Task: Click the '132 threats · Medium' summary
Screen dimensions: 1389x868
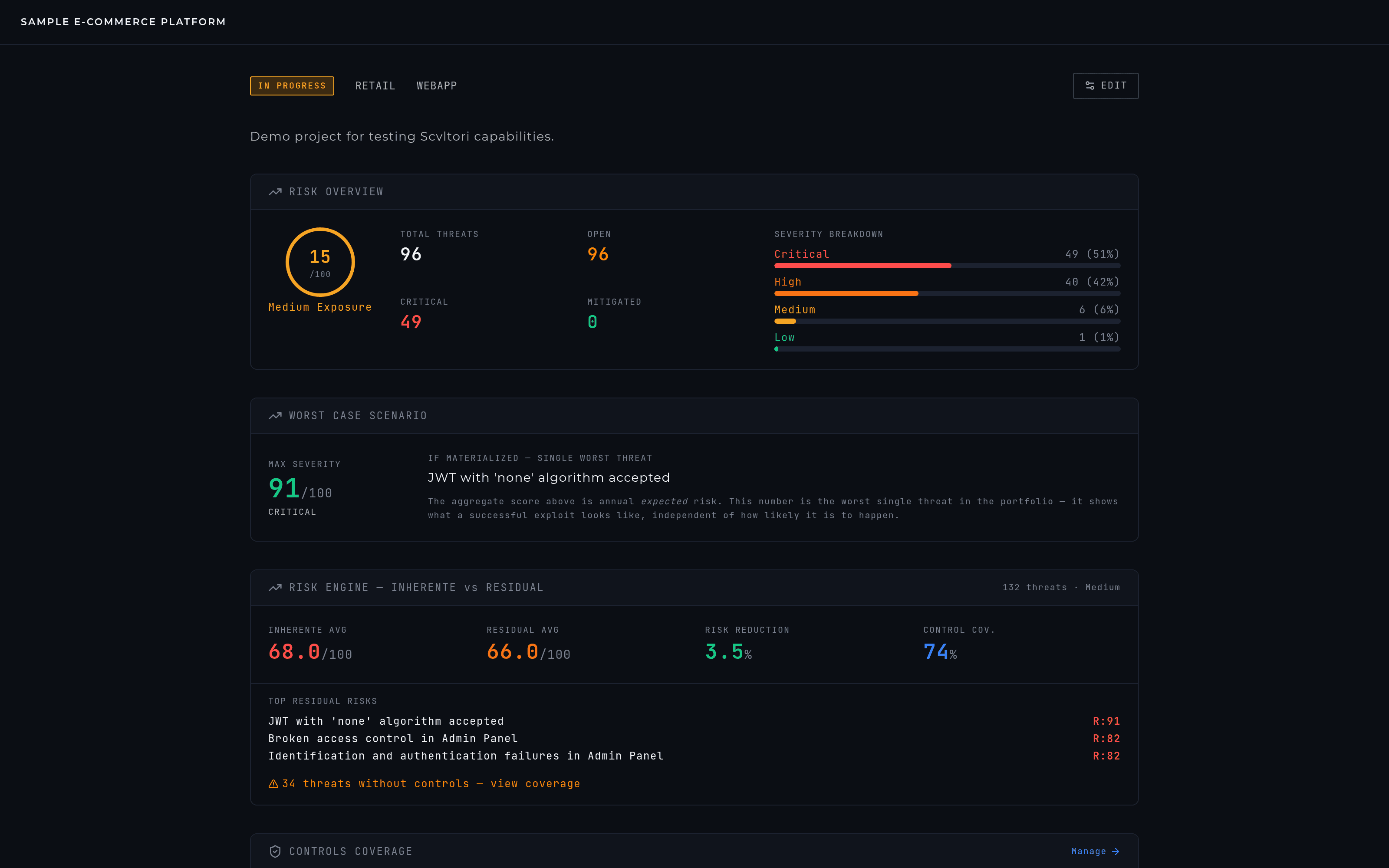Action: [x=1061, y=587]
